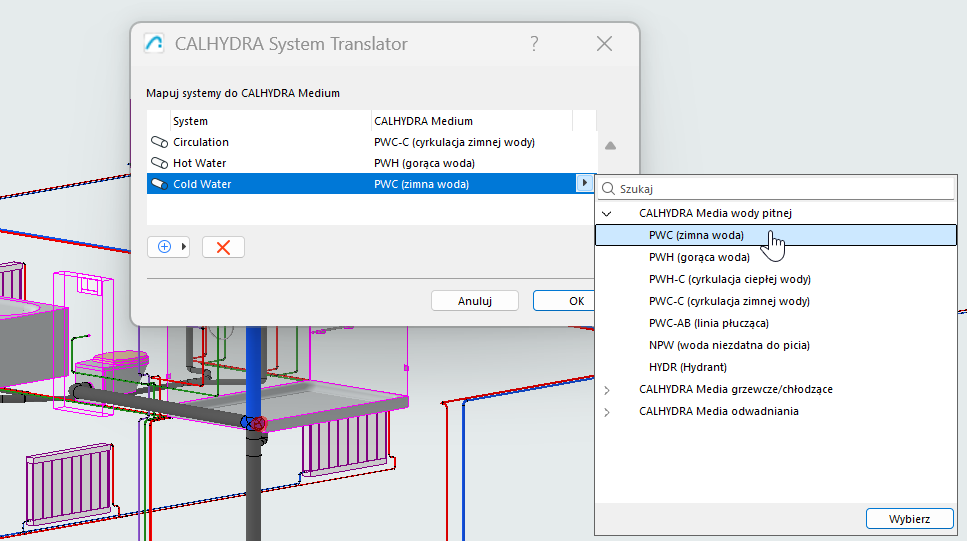Delete mapping with the red X button
The image size is (967, 541).
[223, 247]
